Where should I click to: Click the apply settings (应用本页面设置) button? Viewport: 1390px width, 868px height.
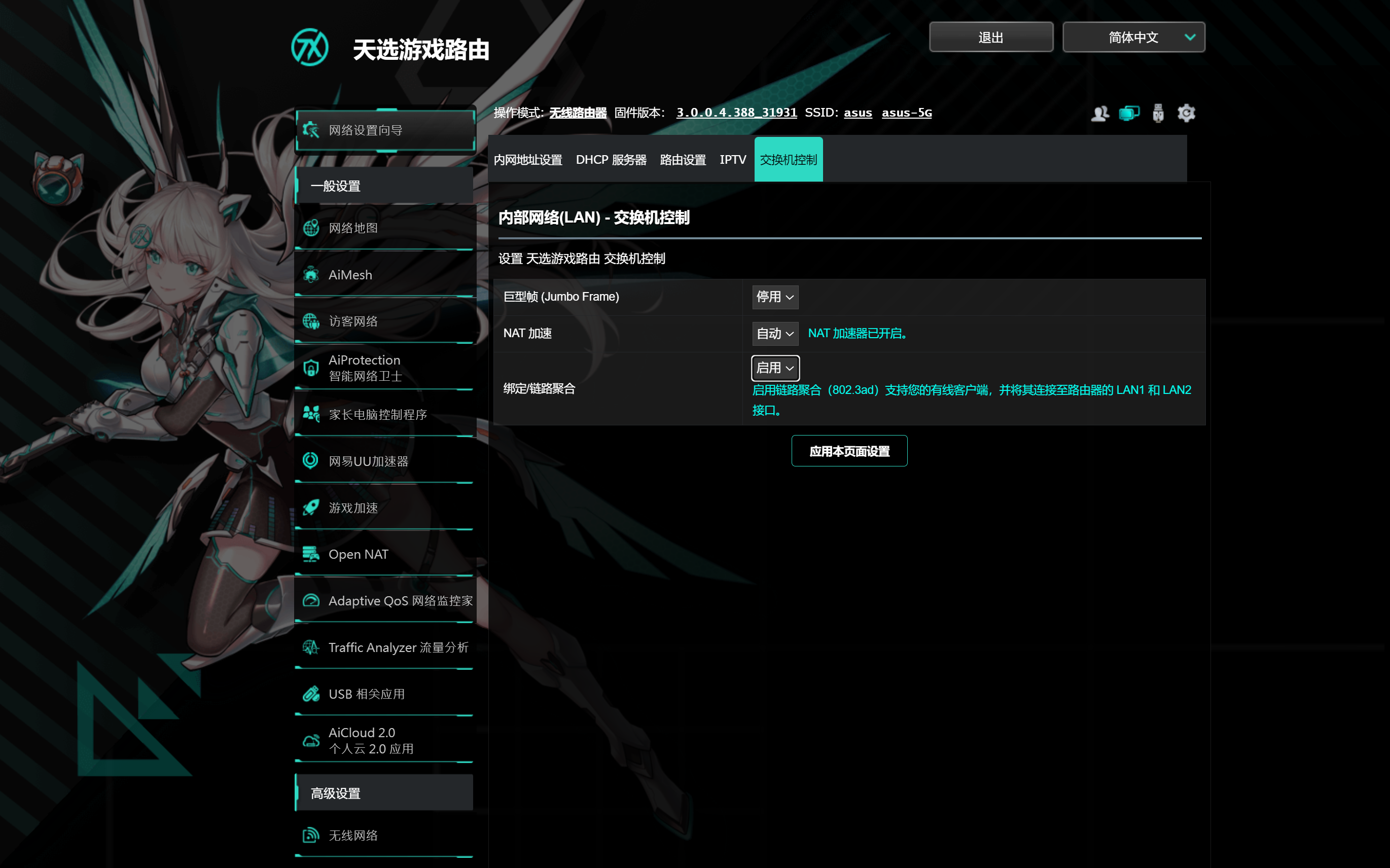click(x=849, y=451)
